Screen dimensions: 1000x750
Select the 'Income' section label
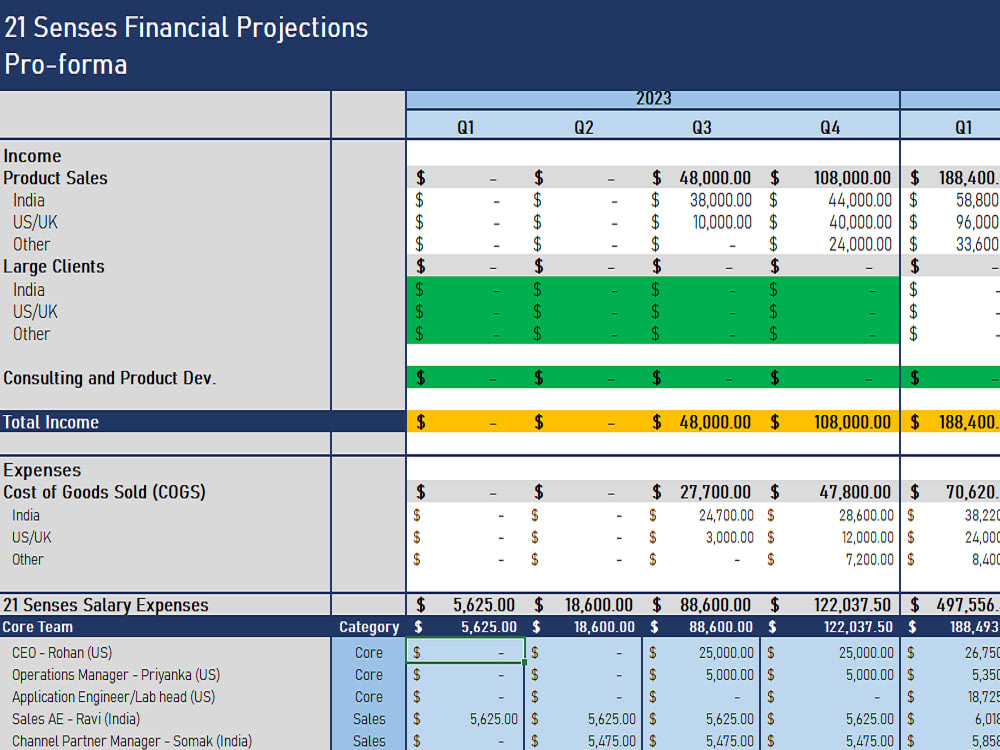(x=33, y=156)
